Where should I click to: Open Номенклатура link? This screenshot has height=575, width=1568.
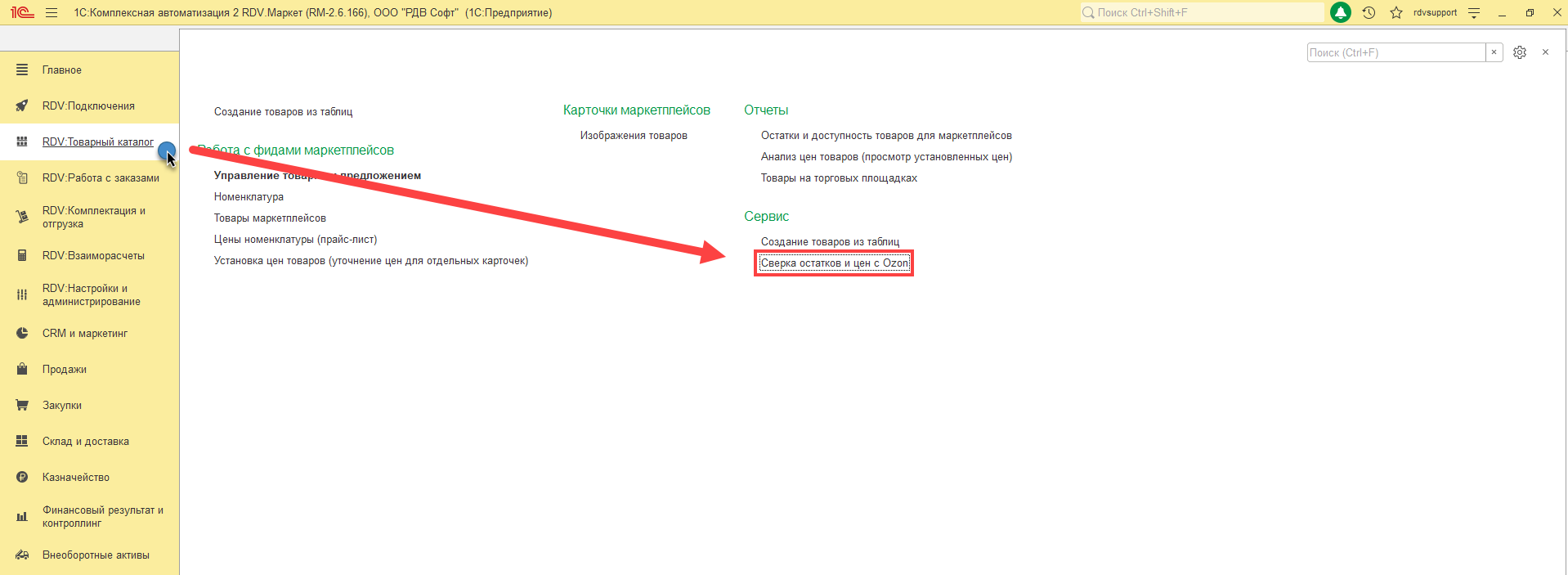point(249,196)
